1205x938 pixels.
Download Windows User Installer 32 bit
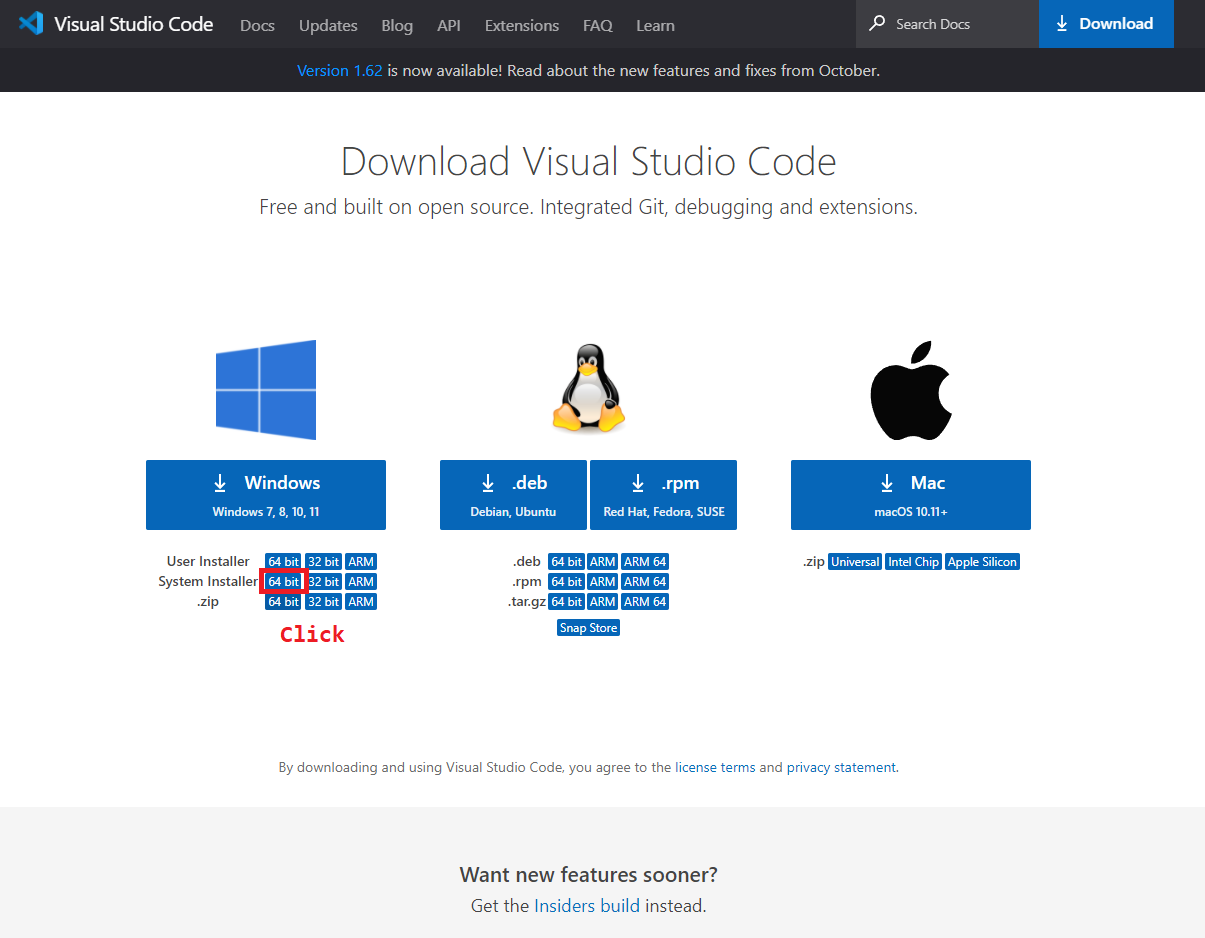[324, 562]
